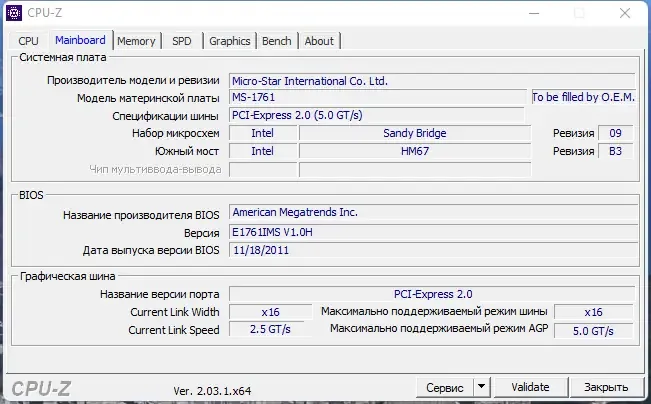The width and height of the screenshot is (651, 404).
Task: Click the Спецификации шины label
Action: (x=165, y=116)
